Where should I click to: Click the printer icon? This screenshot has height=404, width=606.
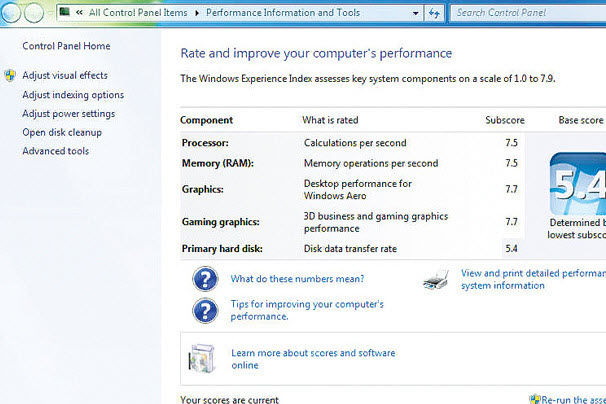(x=436, y=280)
